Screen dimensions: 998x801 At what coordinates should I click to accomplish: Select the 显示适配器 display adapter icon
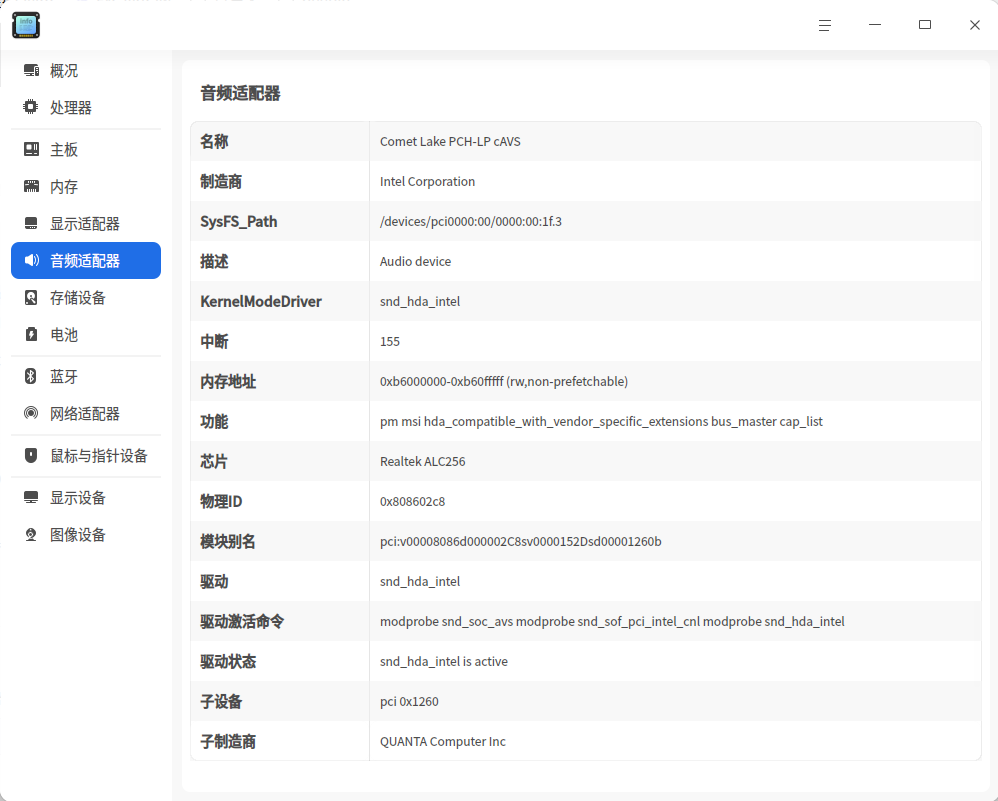pos(31,223)
